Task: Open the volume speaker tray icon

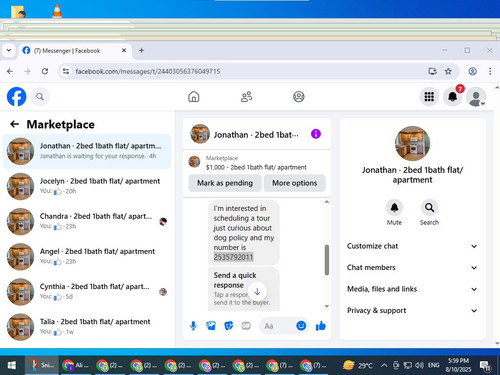Action: point(419,365)
